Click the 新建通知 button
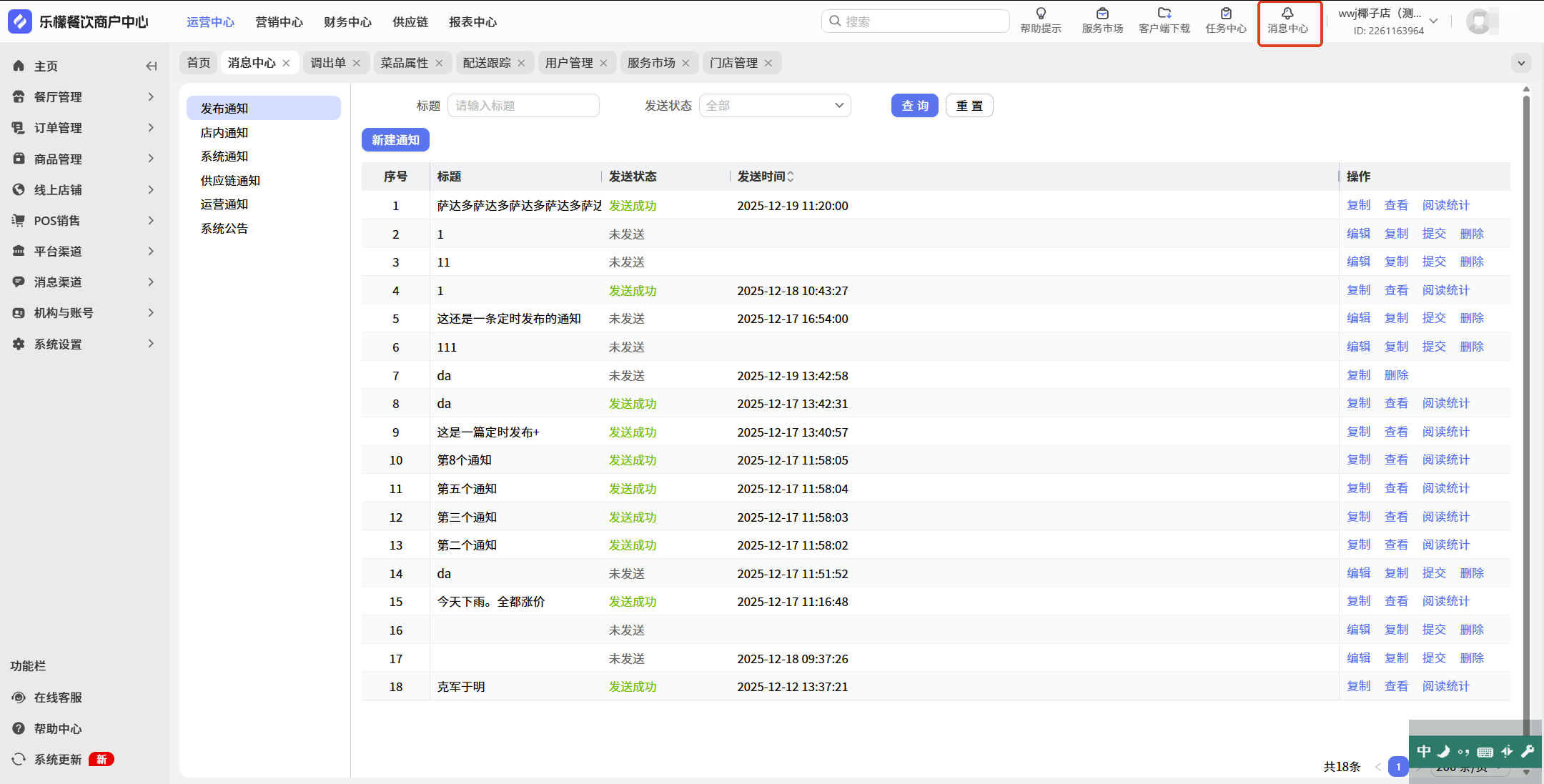Screen dimensions: 1544x784 tap(395, 140)
